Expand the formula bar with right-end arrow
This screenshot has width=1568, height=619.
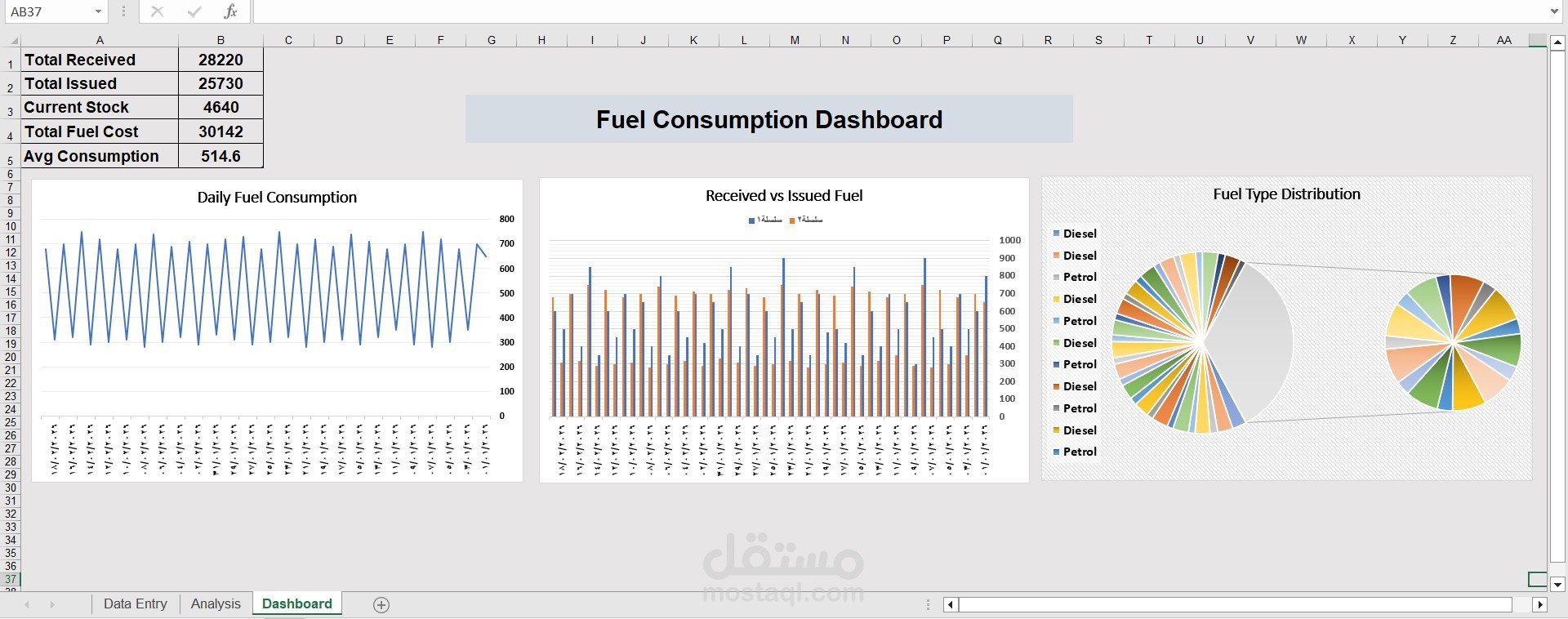(x=1554, y=11)
